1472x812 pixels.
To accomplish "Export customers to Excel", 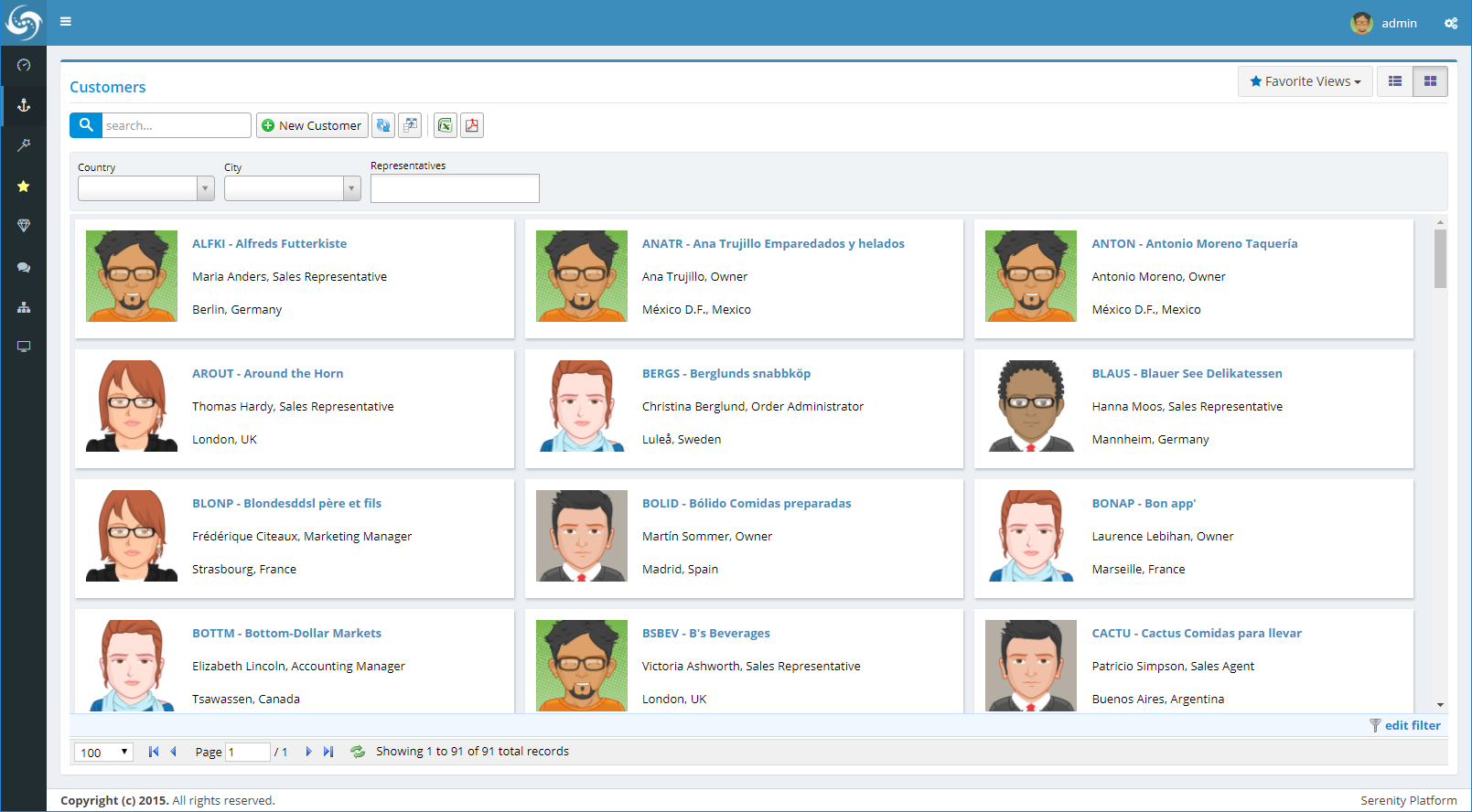I will pyautogui.click(x=446, y=125).
